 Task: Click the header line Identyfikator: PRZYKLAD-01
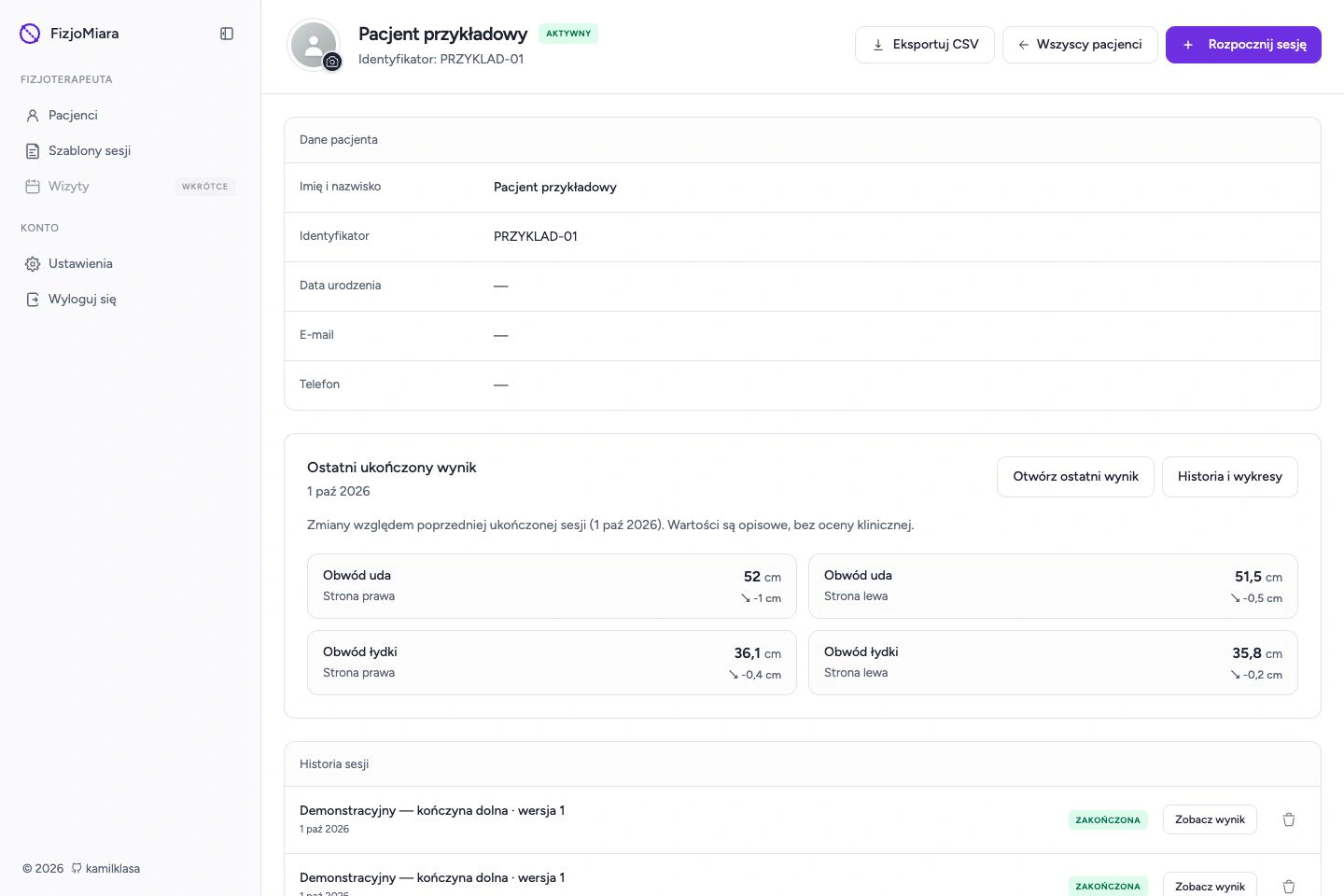coord(441,59)
